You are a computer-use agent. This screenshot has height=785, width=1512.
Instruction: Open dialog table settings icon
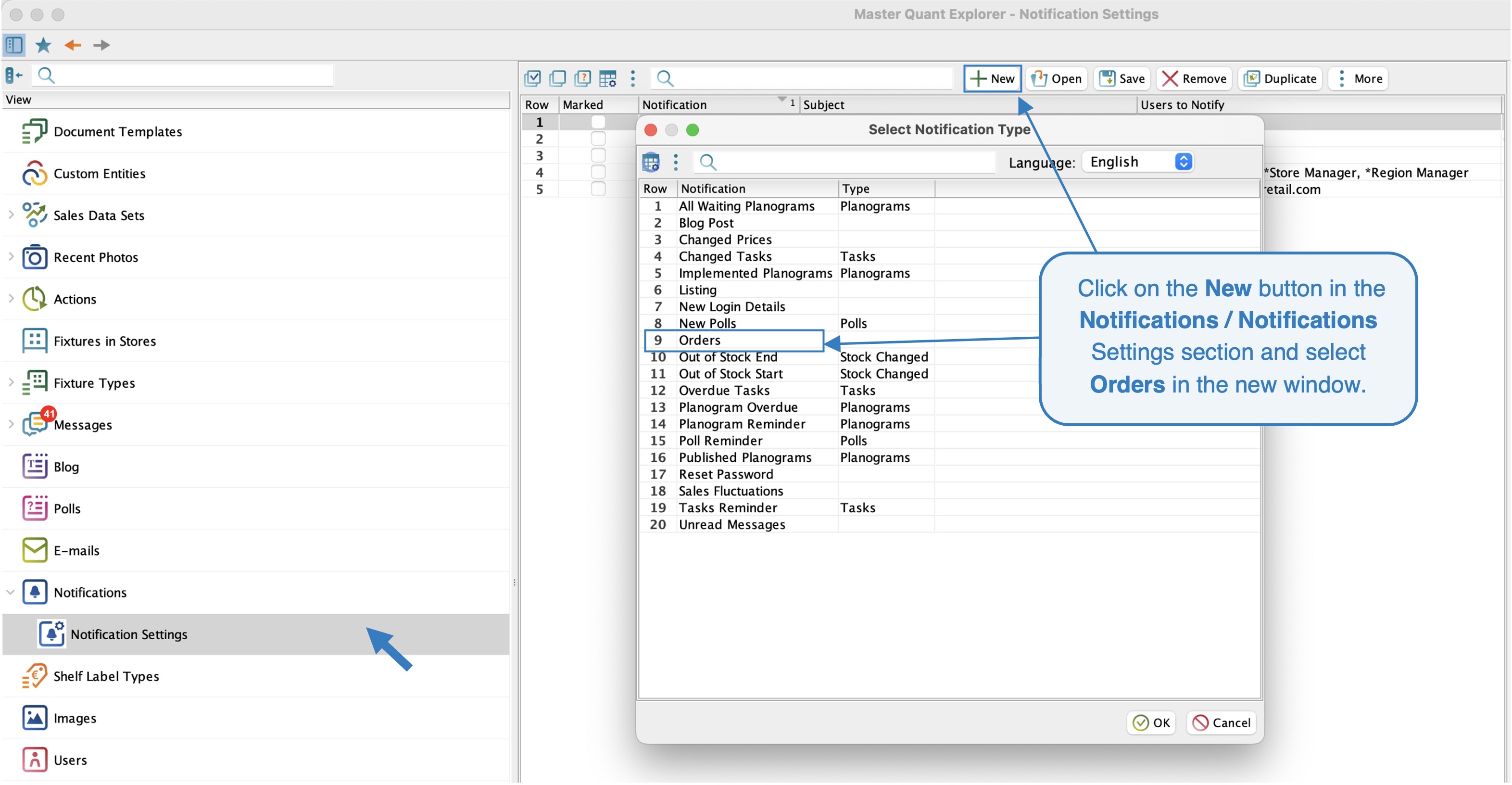click(651, 162)
